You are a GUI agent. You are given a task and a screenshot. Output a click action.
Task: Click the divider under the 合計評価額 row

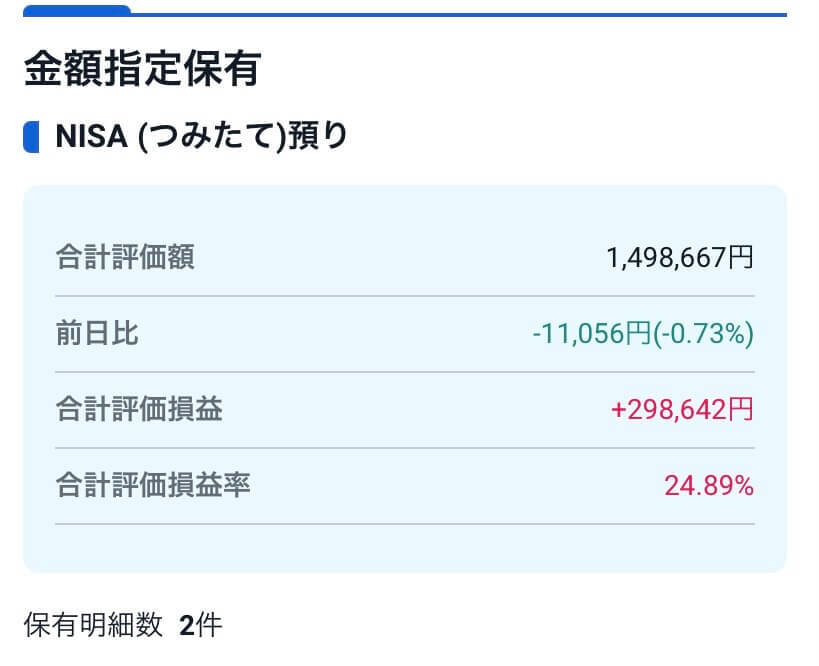pos(404,296)
